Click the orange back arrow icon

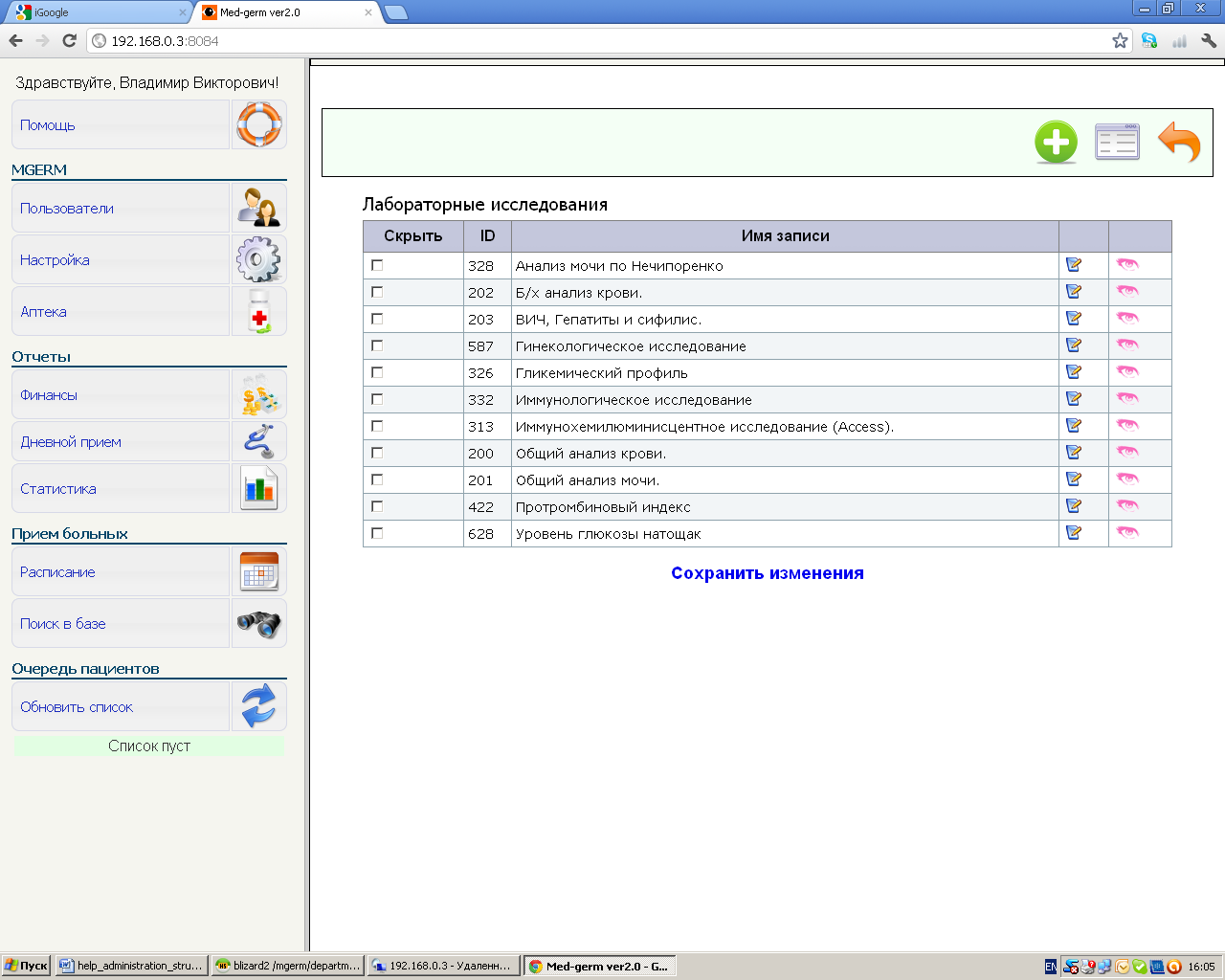click(x=1179, y=143)
